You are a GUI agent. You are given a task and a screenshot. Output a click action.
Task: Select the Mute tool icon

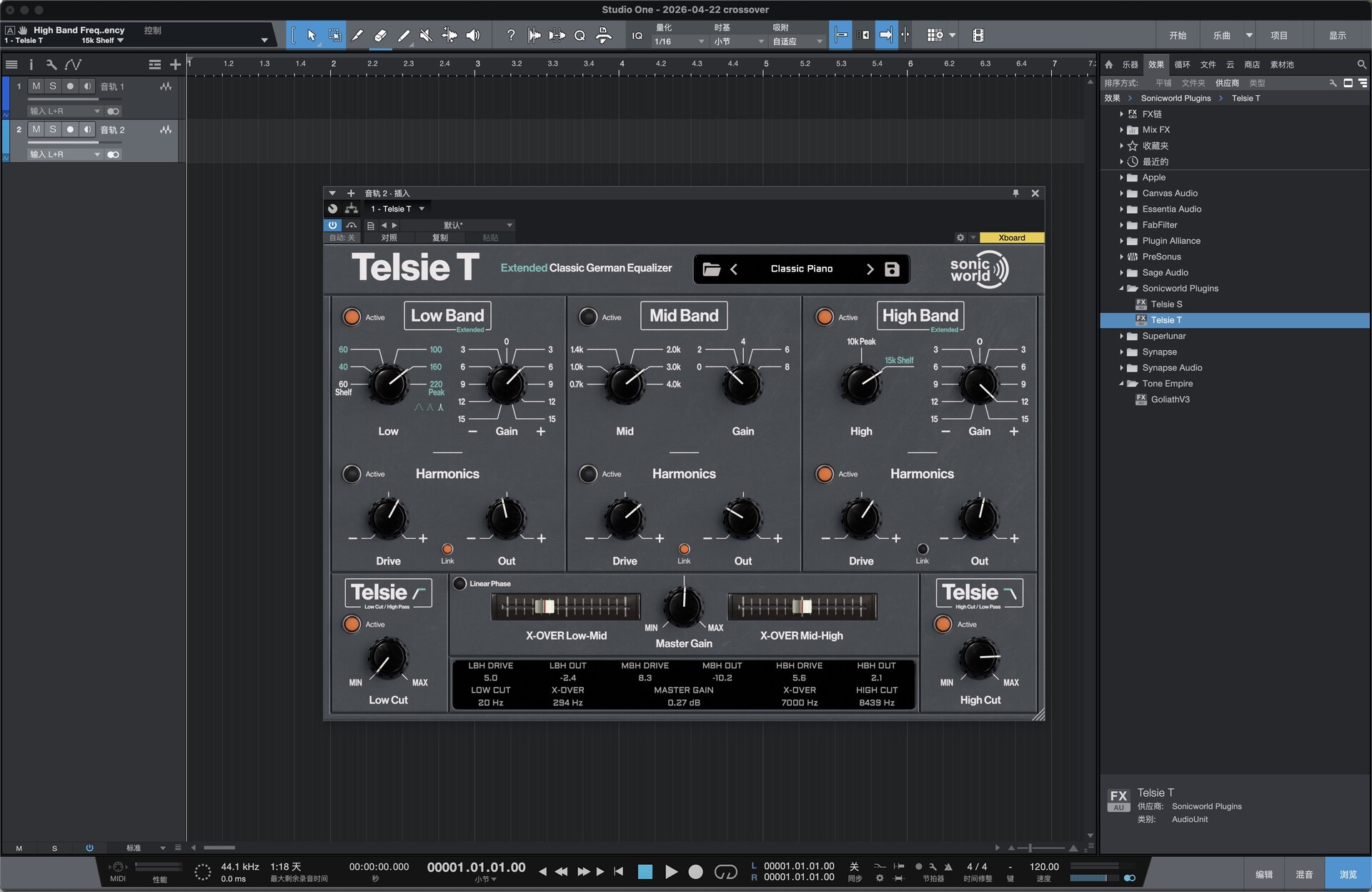426,35
